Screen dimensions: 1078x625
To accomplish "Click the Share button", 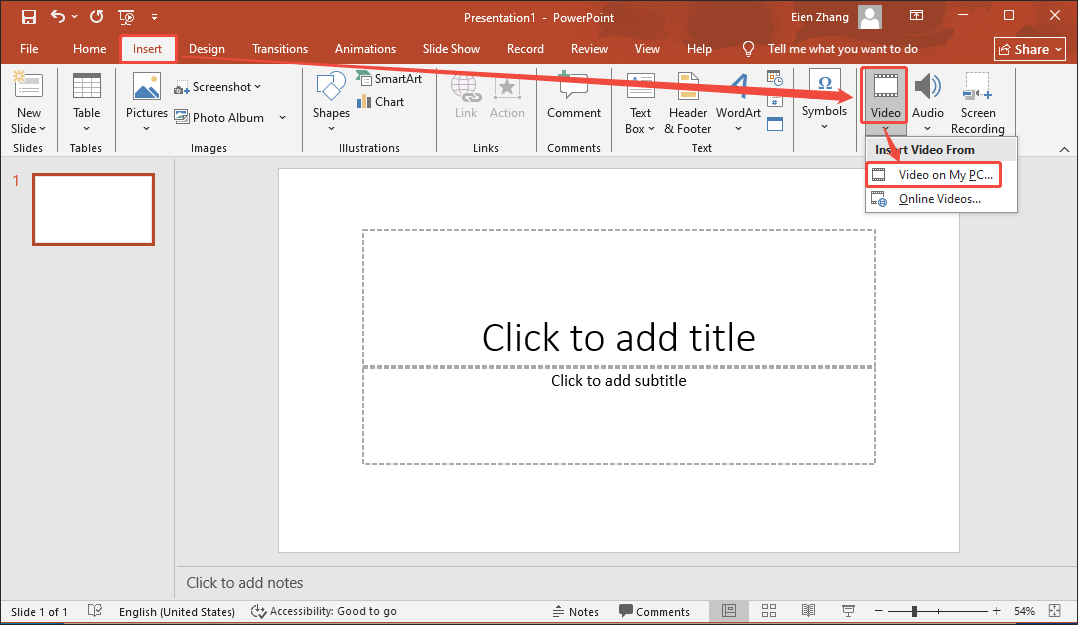I will pyautogui.click(x=1030, y=49).
